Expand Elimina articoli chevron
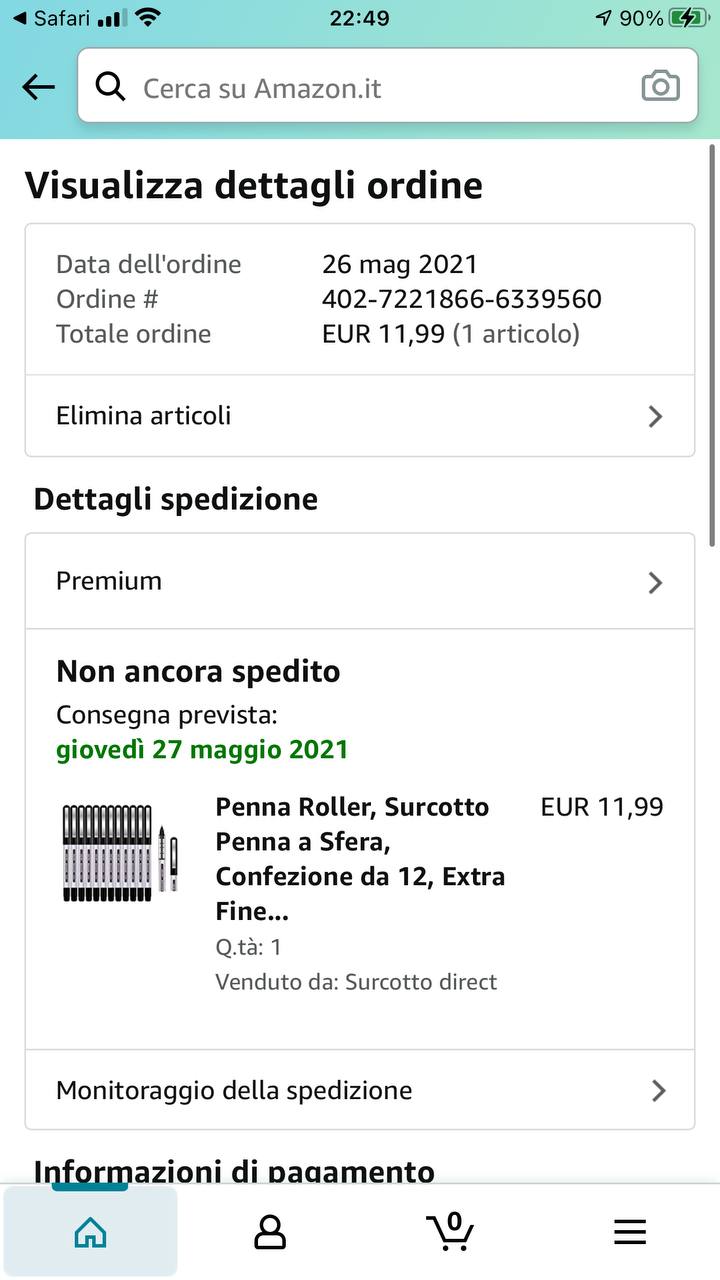The height and width of the screenshot is (1280, 720). 655,416
